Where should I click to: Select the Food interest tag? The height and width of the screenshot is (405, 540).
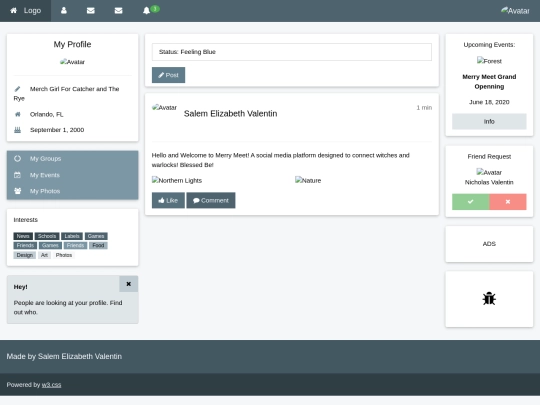tap(98, 245)
